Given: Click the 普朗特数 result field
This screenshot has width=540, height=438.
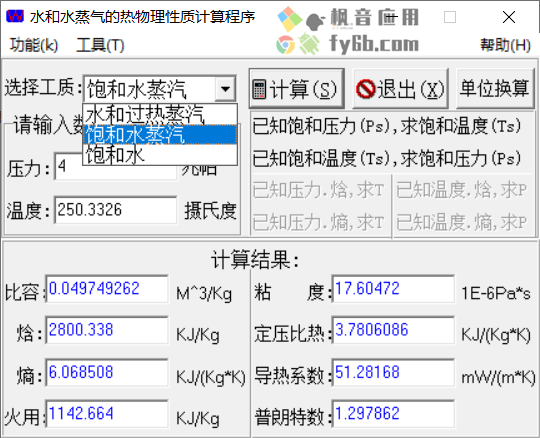Looking at the screenshot, I should coord(393,414).
